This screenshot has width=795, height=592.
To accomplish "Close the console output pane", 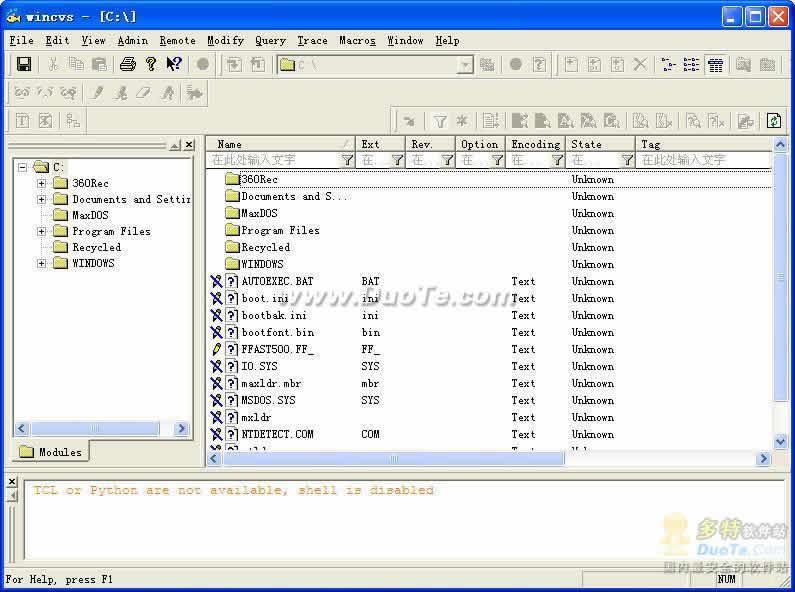I will coord(12,482).
